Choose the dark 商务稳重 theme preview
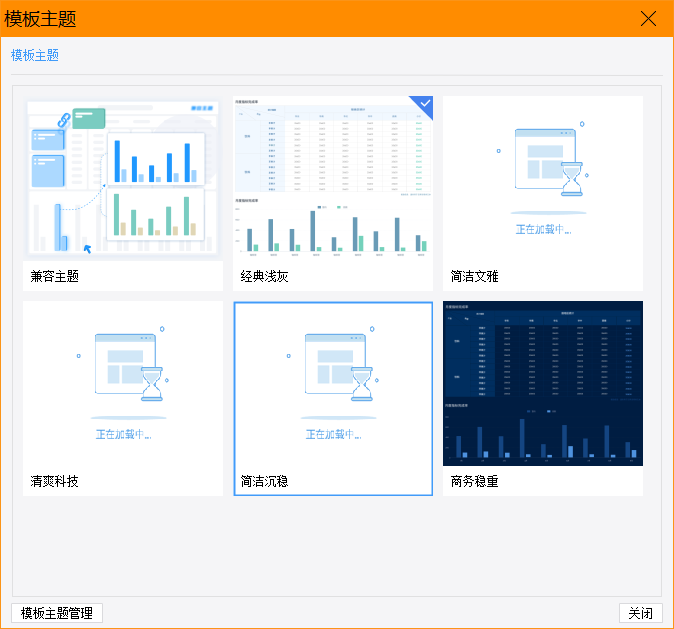Screen dimensions: 674x629 [x=543, y=383]
